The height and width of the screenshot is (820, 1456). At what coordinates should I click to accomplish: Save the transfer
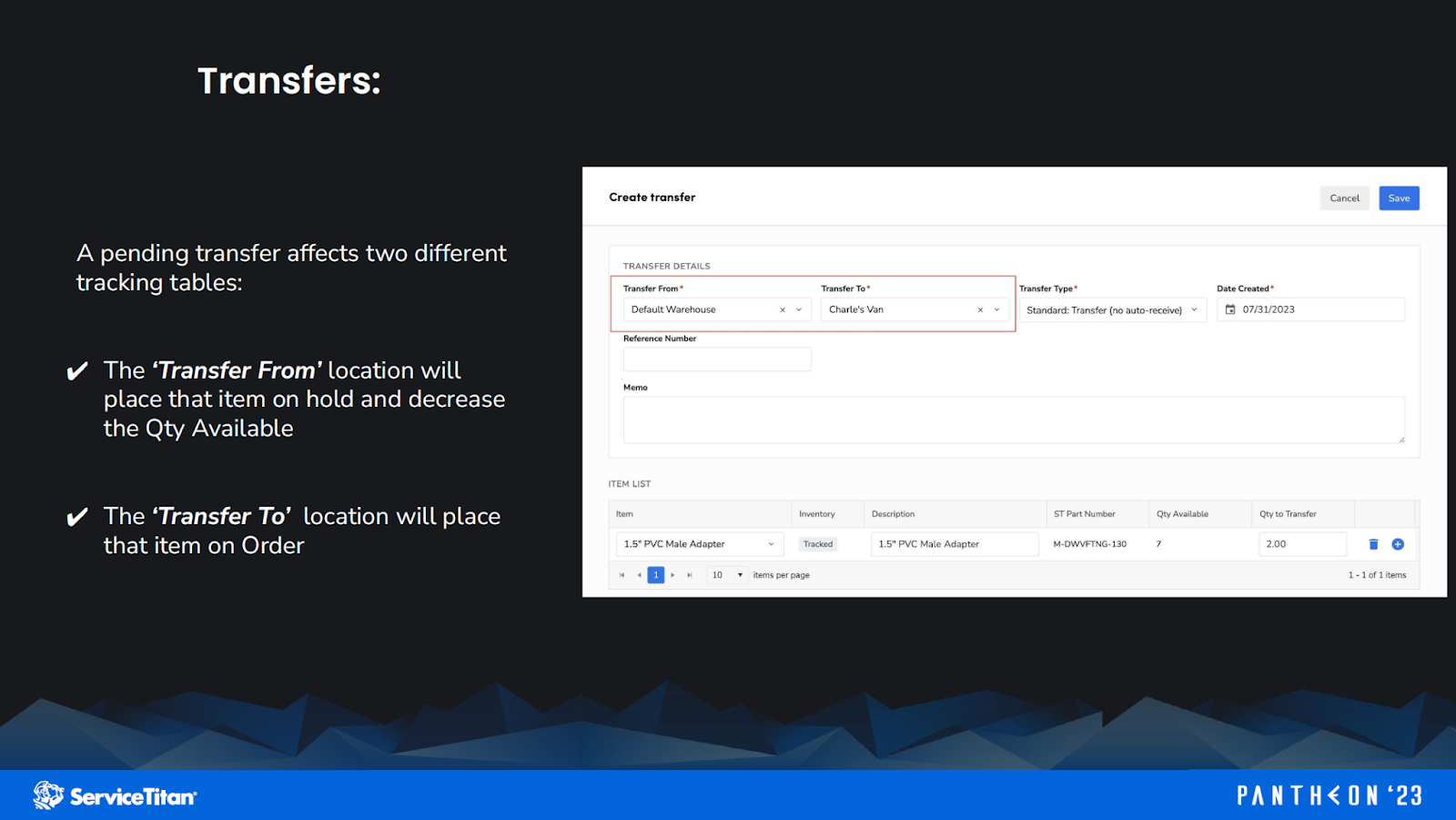[x=1399, y=198]
